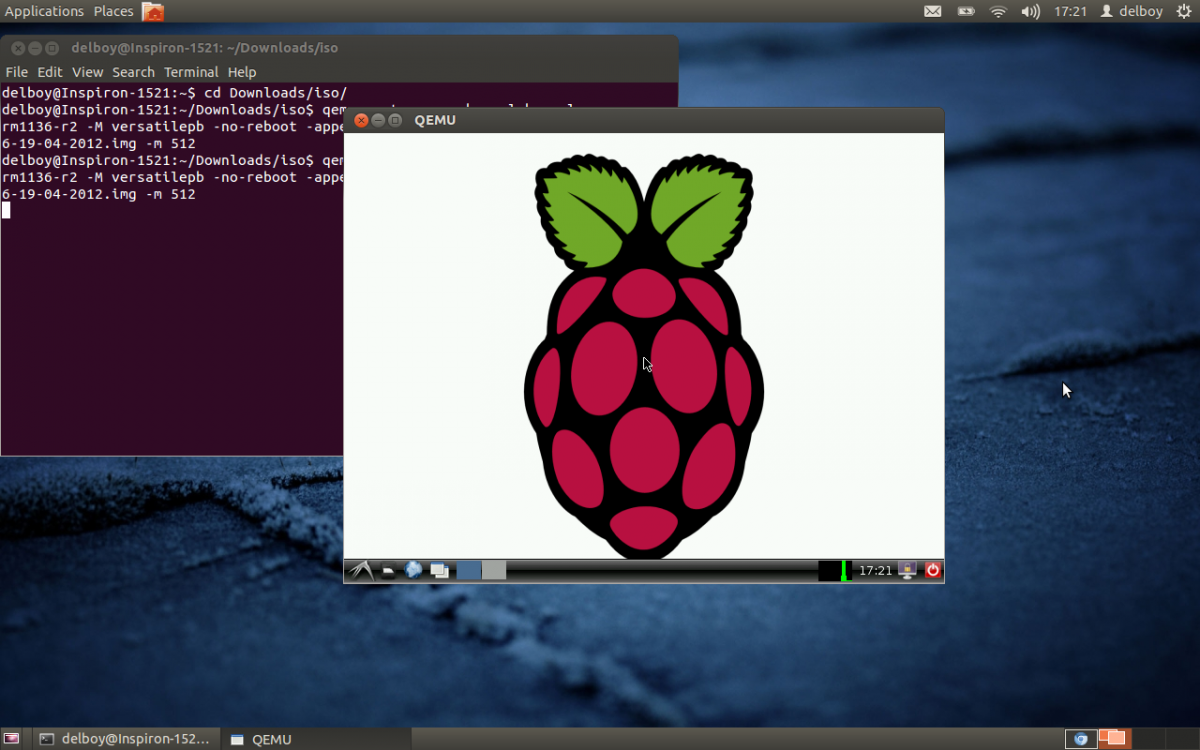Switch to the delboy@Inspiron terminal taskbar button

[124, 739]
